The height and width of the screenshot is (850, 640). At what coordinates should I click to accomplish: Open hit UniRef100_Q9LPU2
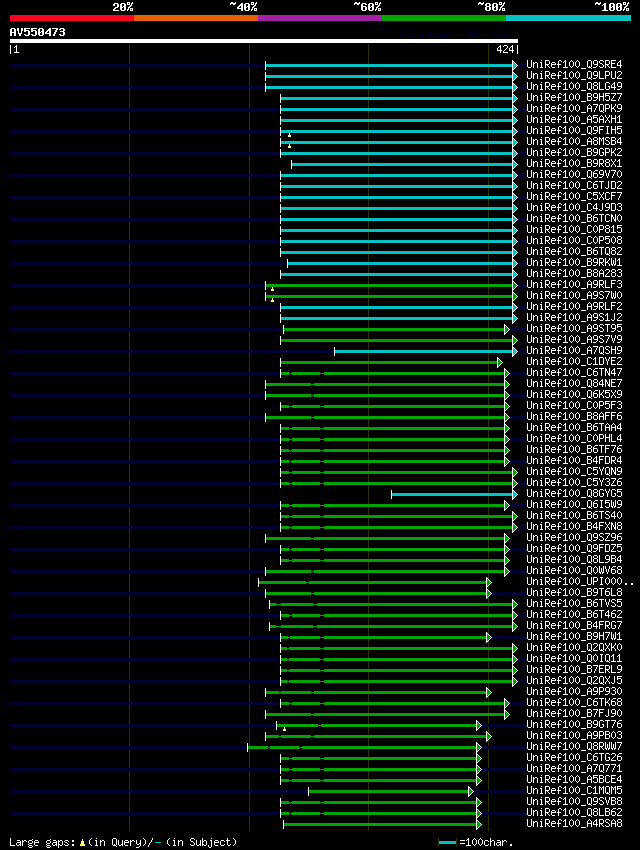pyautogui.click(x=574, y=75)
